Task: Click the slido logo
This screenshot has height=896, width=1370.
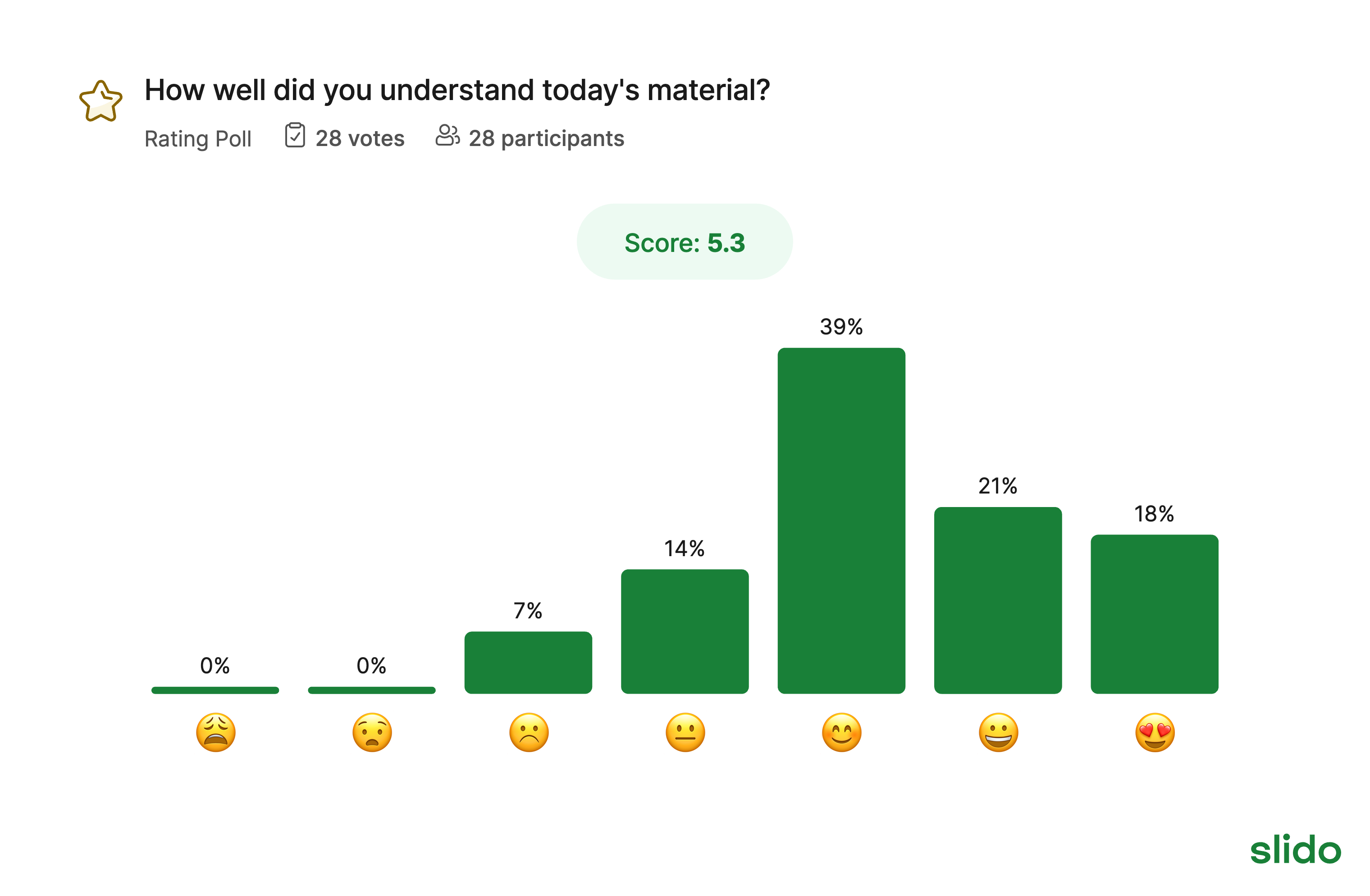Action: coord(1295,850)
